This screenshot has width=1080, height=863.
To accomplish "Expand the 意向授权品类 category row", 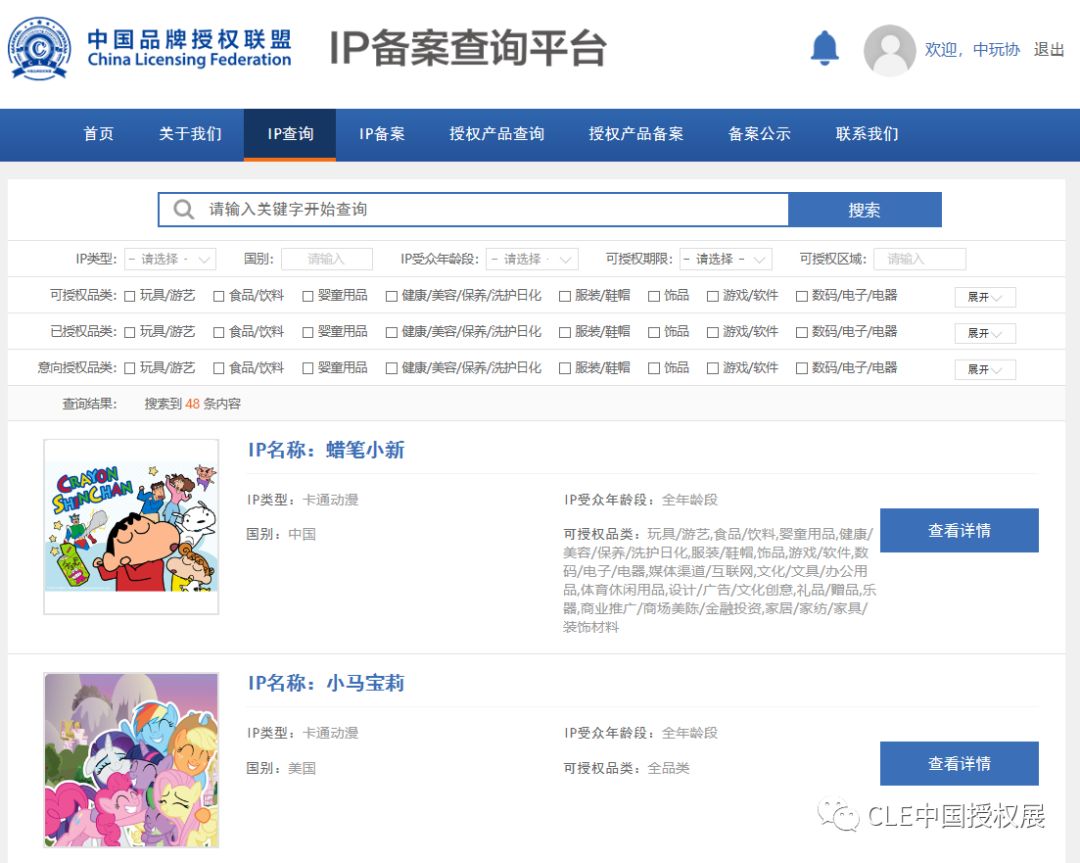I will pyautogui.click(x=985, y=370).
